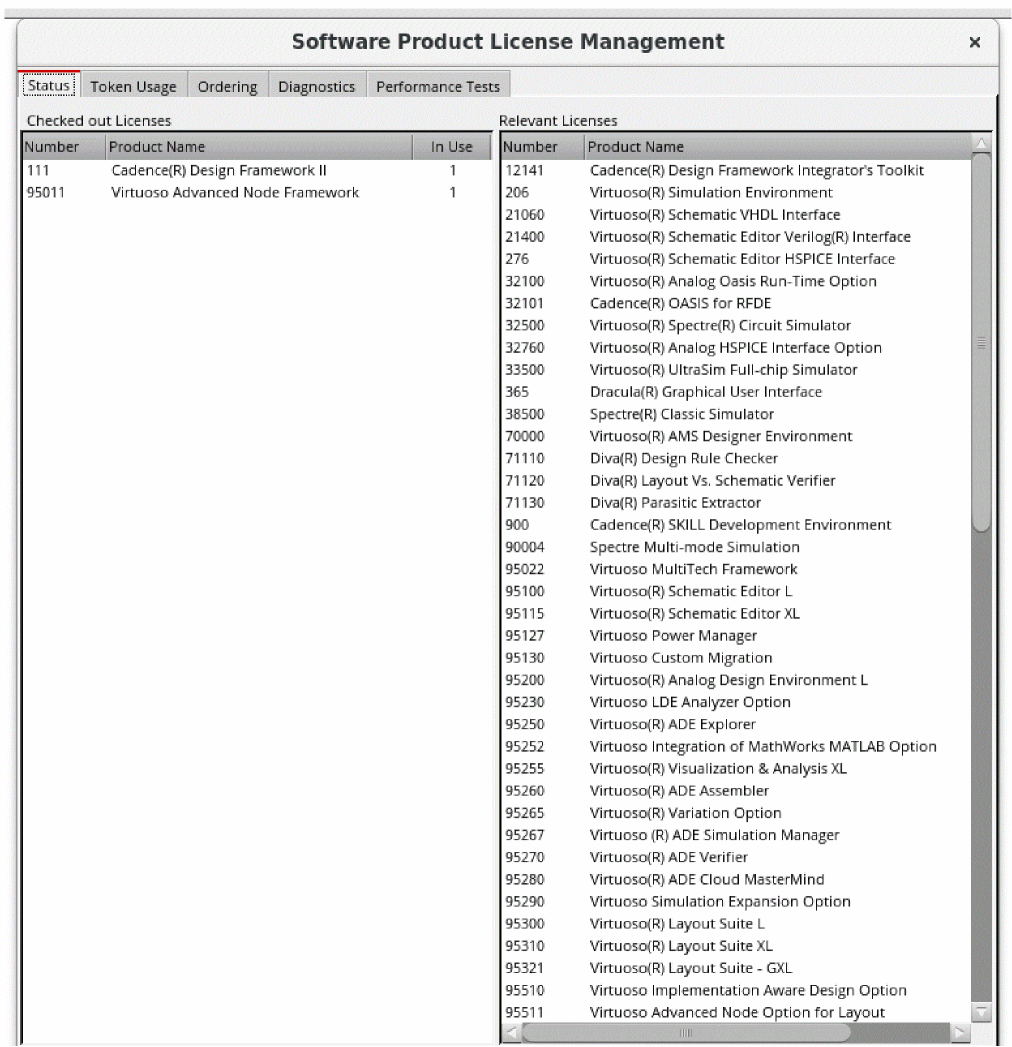Screen dimensions: 1012x1047
Task: Click the Status tab
Action: click(48, 87)
